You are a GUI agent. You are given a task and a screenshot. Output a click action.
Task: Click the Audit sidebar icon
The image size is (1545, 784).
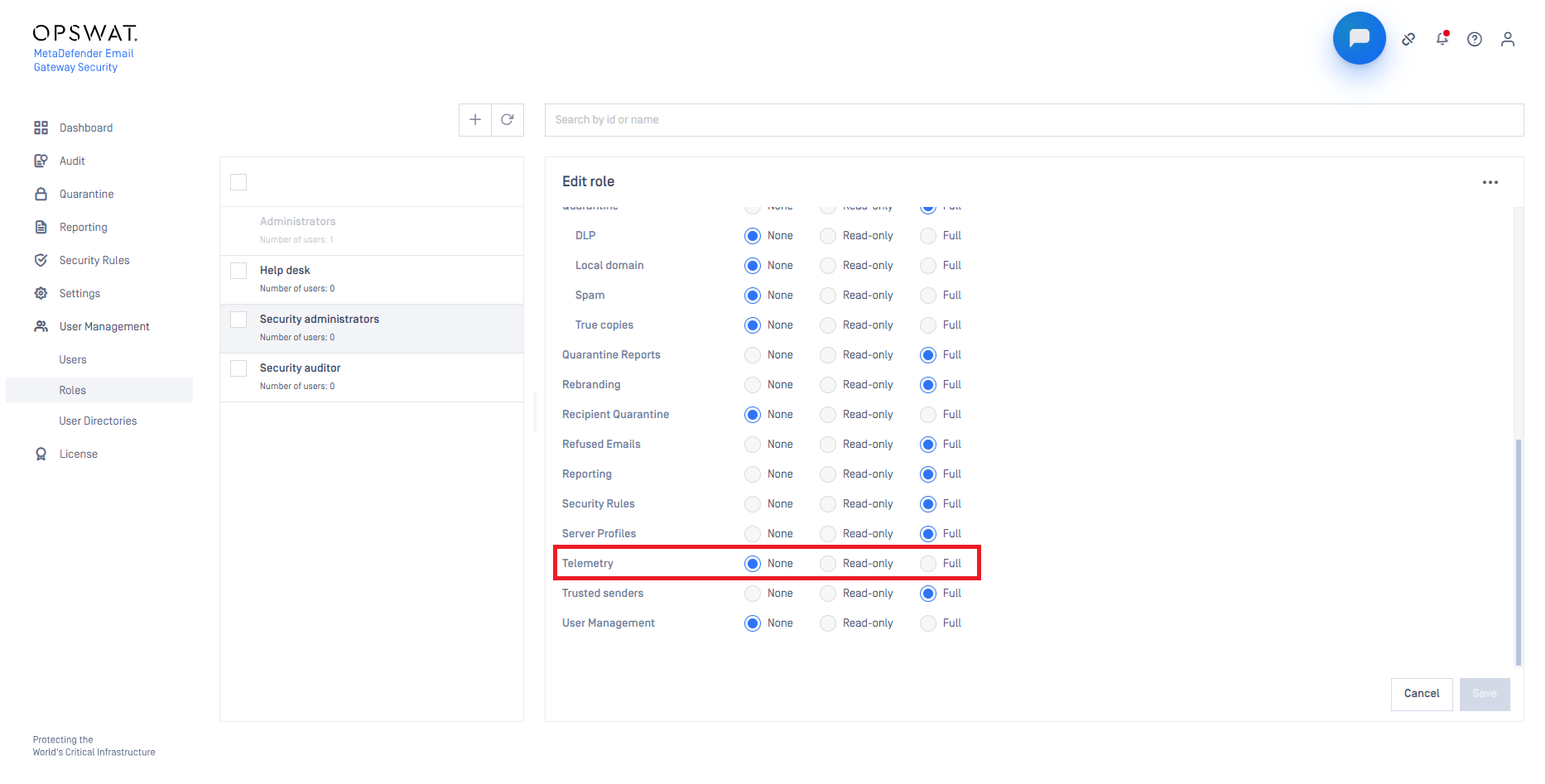[41, 161]
